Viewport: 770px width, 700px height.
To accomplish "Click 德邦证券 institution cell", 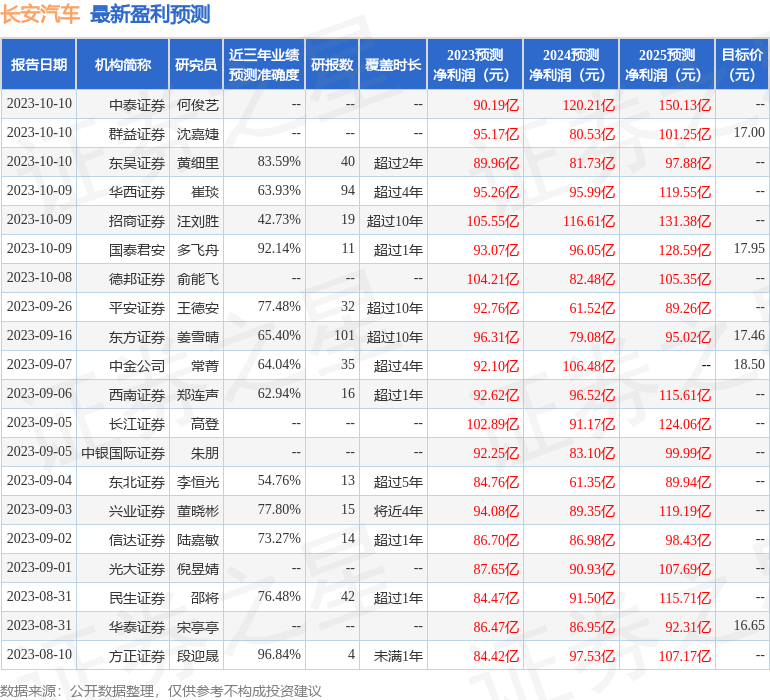I will pyautogui.click(x=137, y=279).
